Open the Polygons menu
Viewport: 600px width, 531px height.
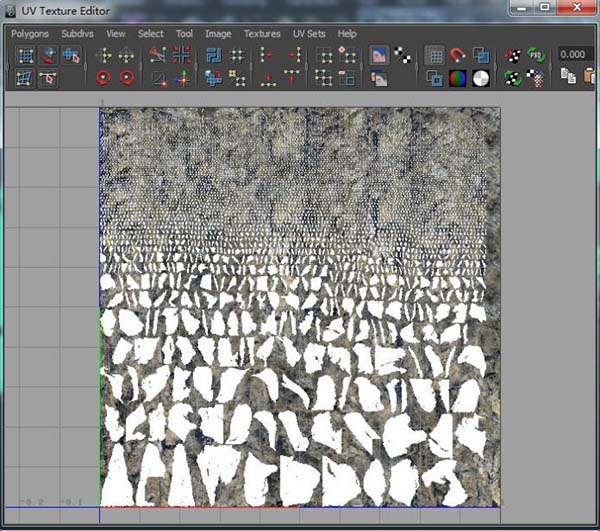31,33
